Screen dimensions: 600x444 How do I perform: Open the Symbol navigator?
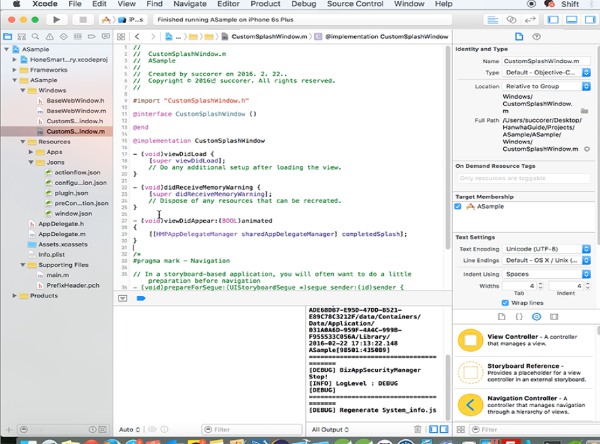[22, 37]
